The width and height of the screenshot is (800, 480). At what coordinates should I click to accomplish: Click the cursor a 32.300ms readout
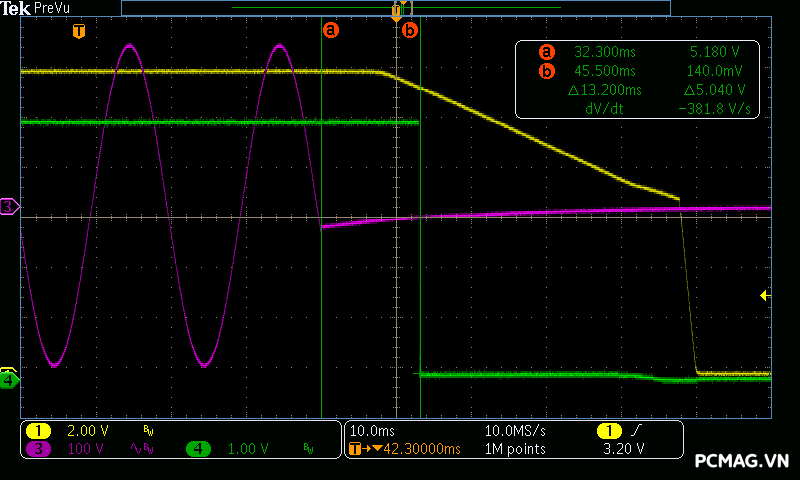point(605,51)
